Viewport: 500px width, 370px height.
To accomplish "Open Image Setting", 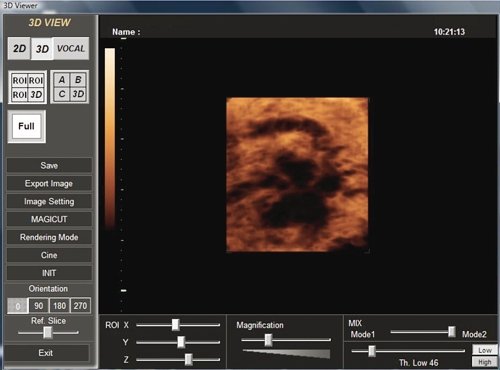I will [x=49, y=201].
